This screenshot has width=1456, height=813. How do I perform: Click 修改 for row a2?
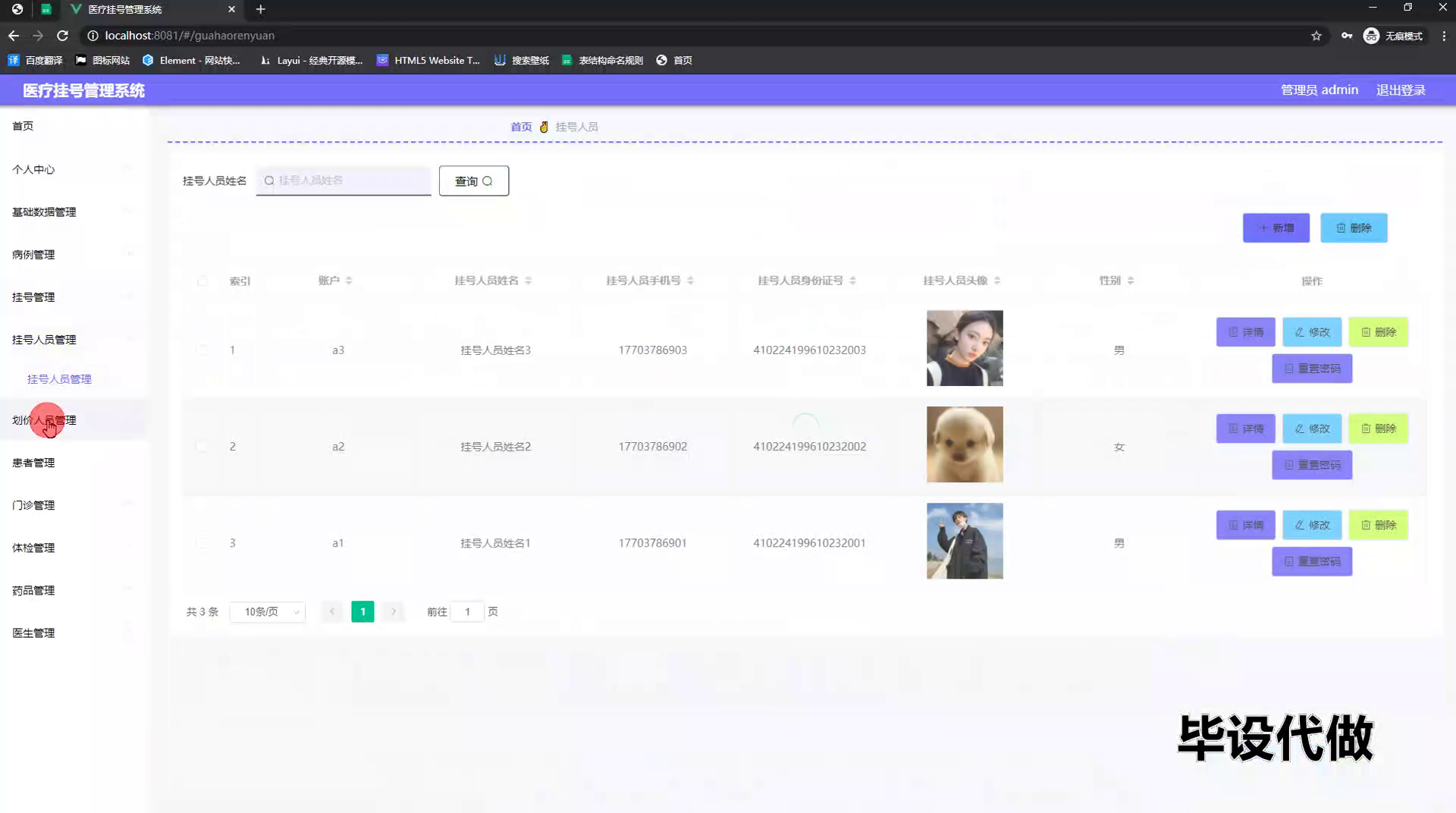click(x=1312, y=428)
